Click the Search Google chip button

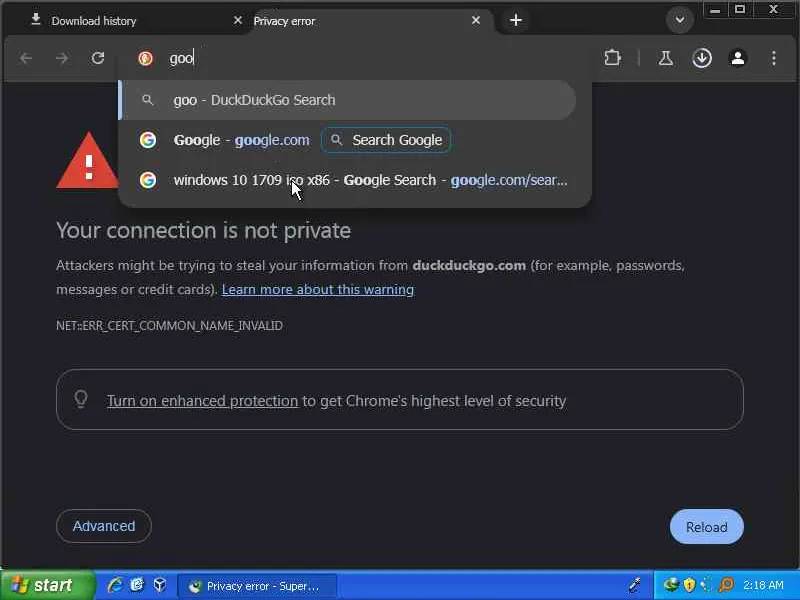386,140
